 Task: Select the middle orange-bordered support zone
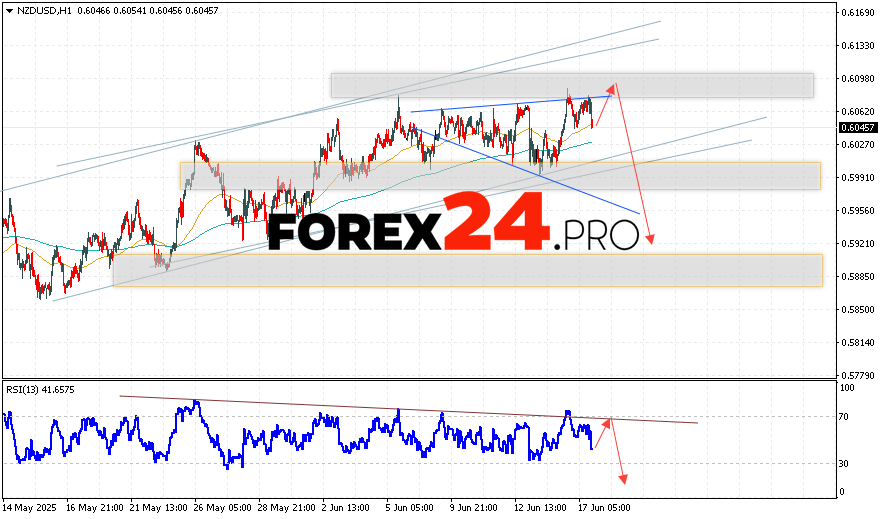(x=499, y=176)
